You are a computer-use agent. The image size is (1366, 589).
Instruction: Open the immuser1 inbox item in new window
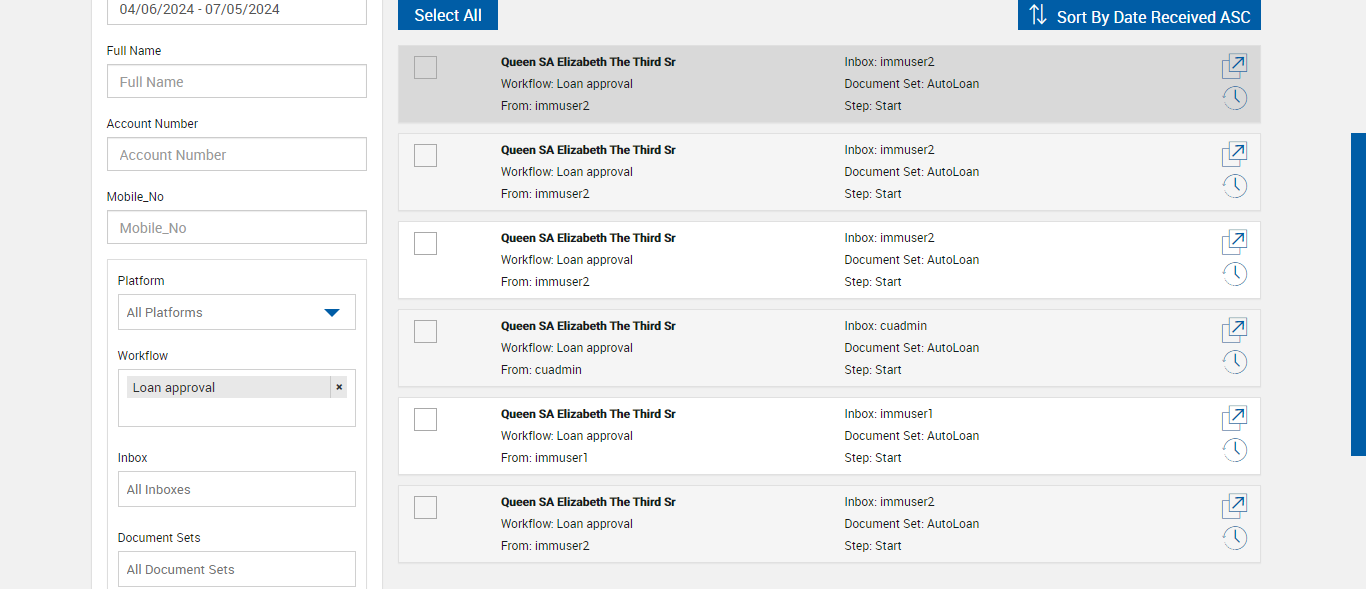point(1234,418)
